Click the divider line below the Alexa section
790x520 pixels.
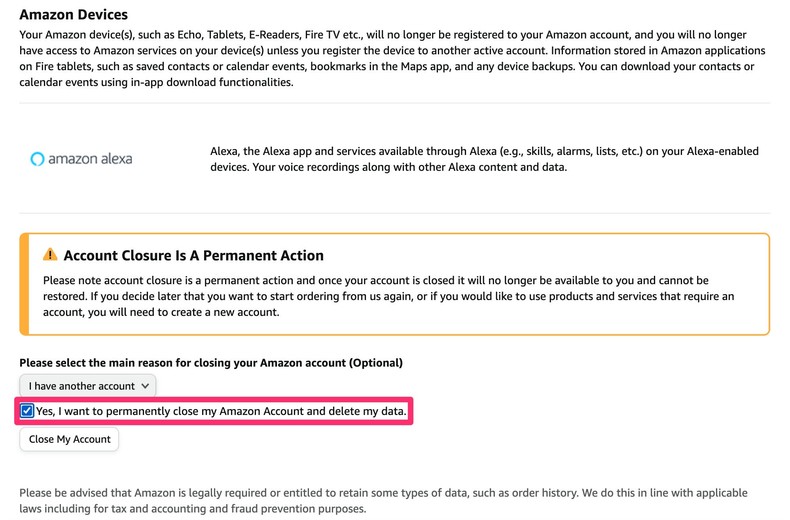[394, 213]
